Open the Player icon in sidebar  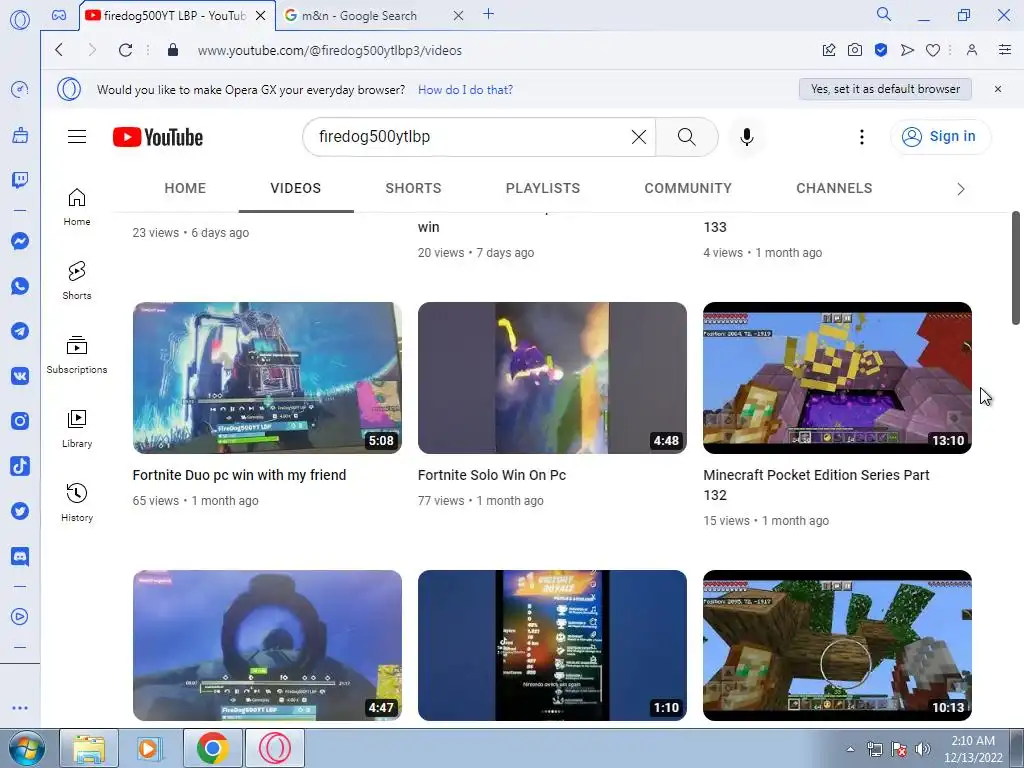pyautogui.click(x=20, y=616)
